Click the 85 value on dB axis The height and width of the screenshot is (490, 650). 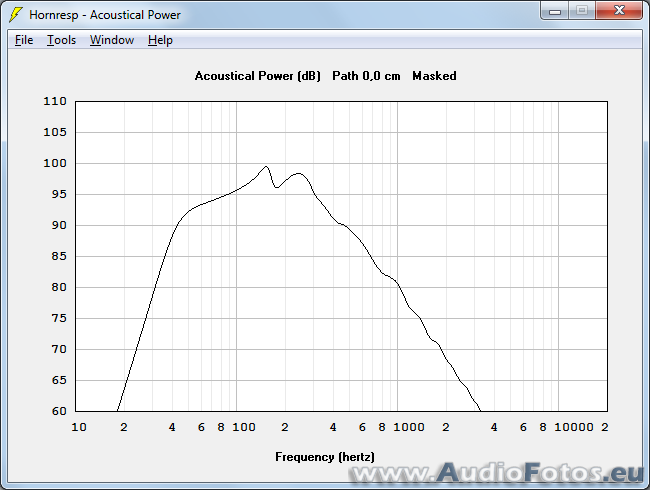pyautogui.click(x=59, y=256)
